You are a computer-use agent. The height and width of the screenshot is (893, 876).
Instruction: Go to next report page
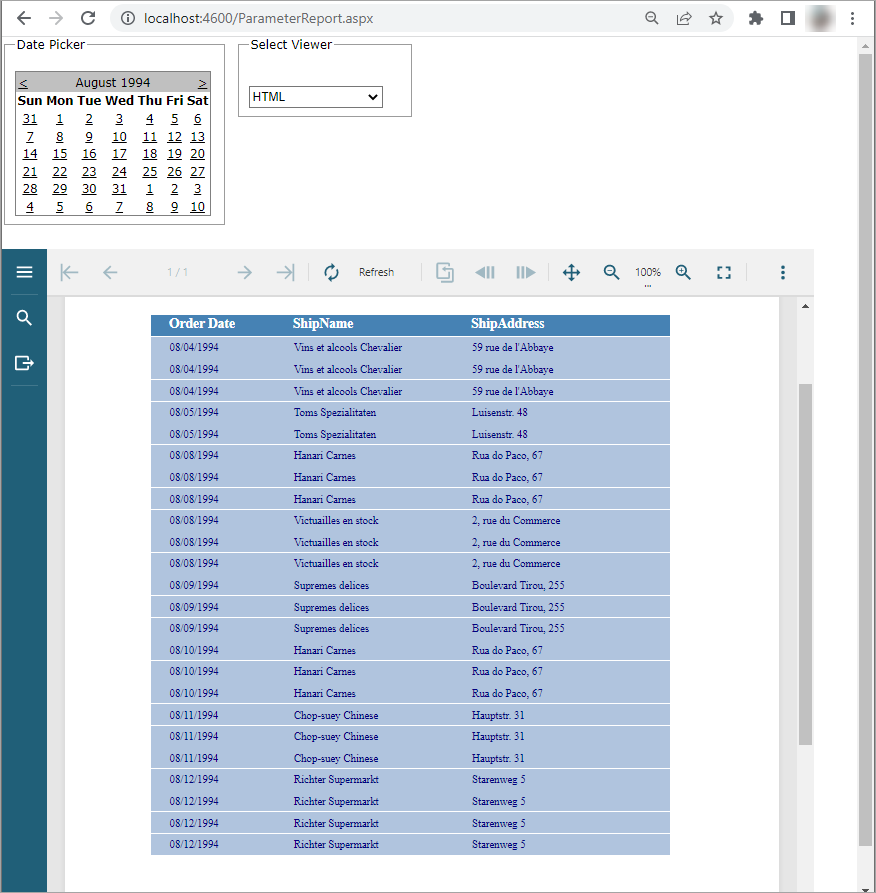(244, 273)
